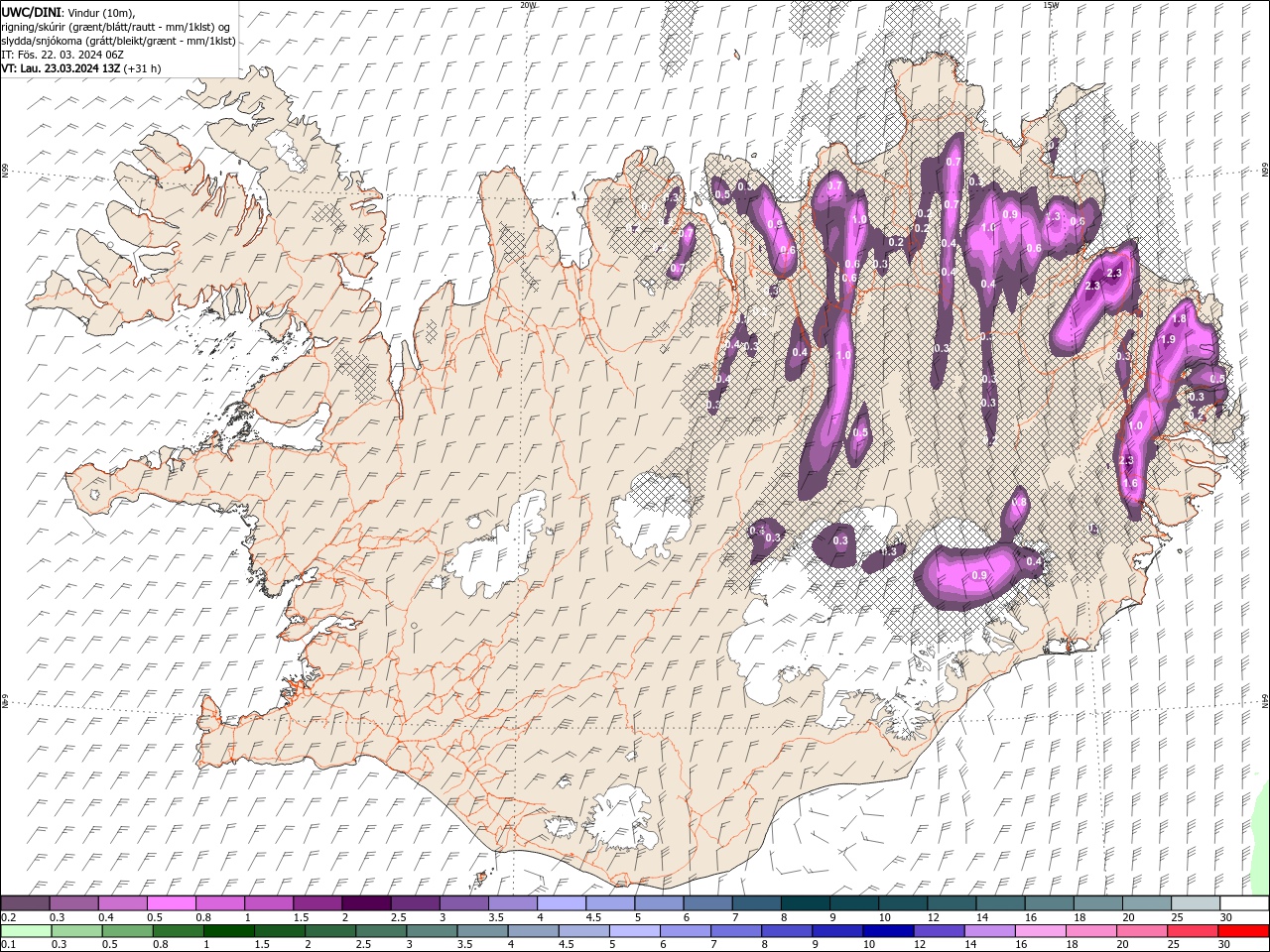The height and width of the screenshot is (952, 1270).
Task: Pick the light gray 25–30 snow legend swatch
Action: pos(1197,903)
